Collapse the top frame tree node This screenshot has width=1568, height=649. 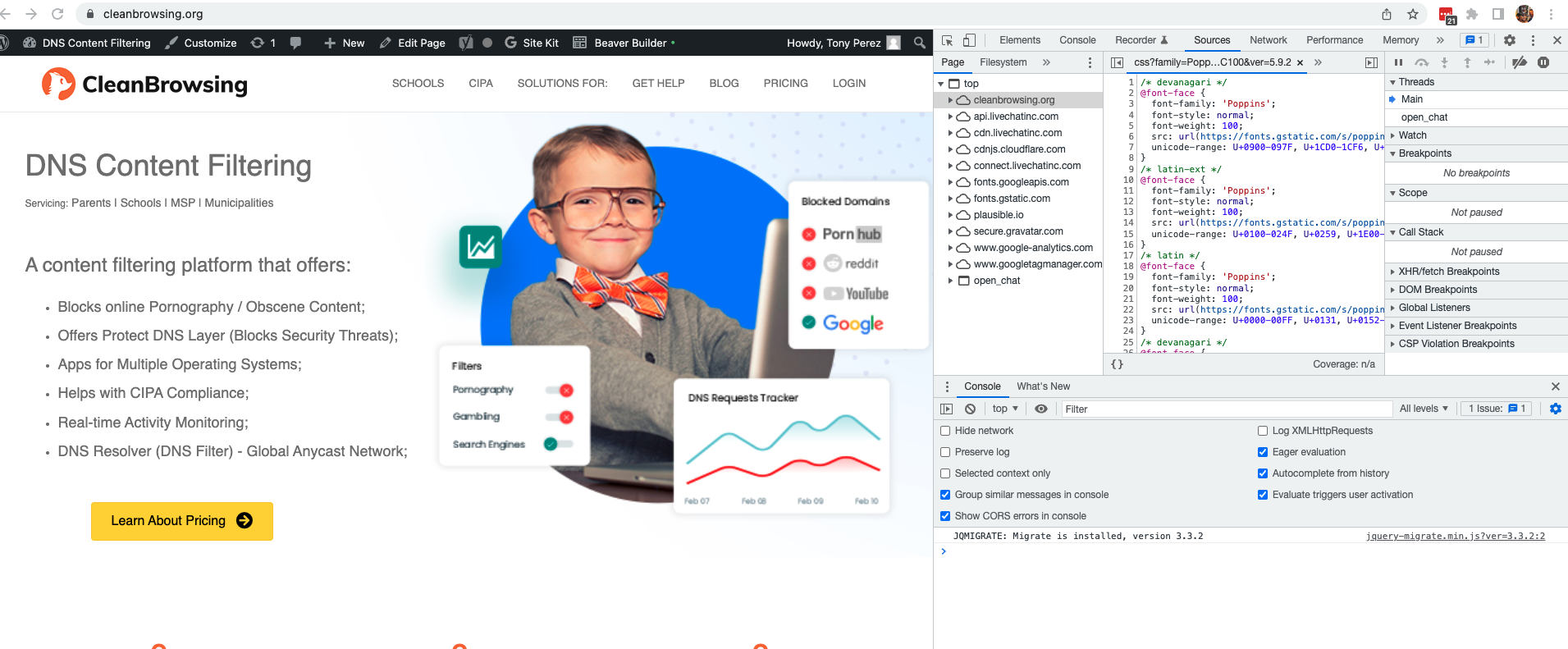click(x=941, y=84)
